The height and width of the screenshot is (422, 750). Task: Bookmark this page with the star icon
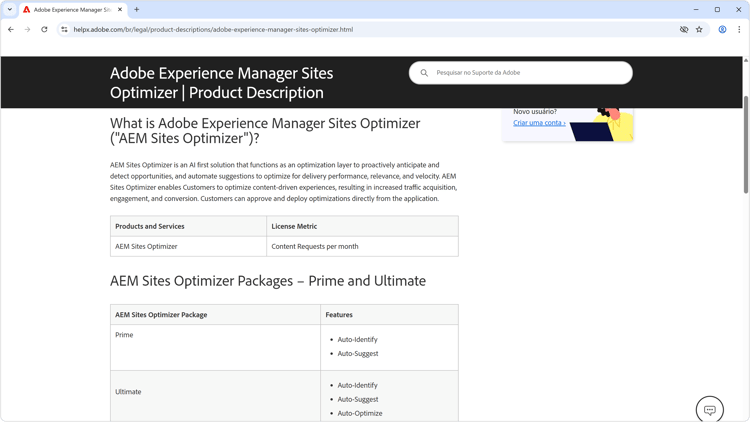(x=699, y=29)
